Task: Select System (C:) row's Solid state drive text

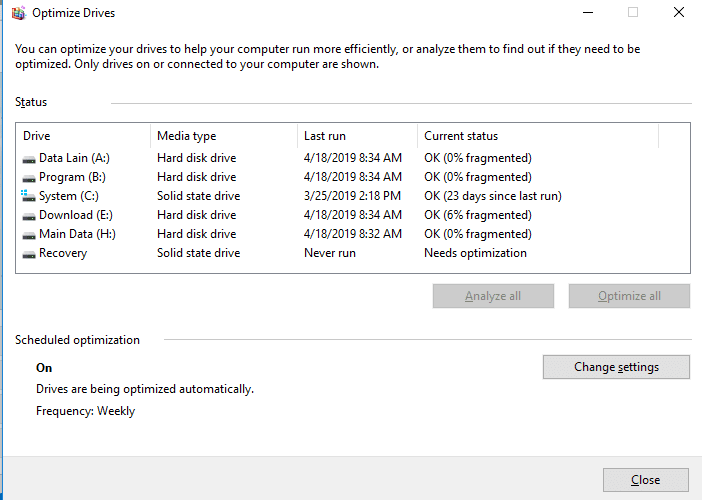Action: click(x=198, y=196)
